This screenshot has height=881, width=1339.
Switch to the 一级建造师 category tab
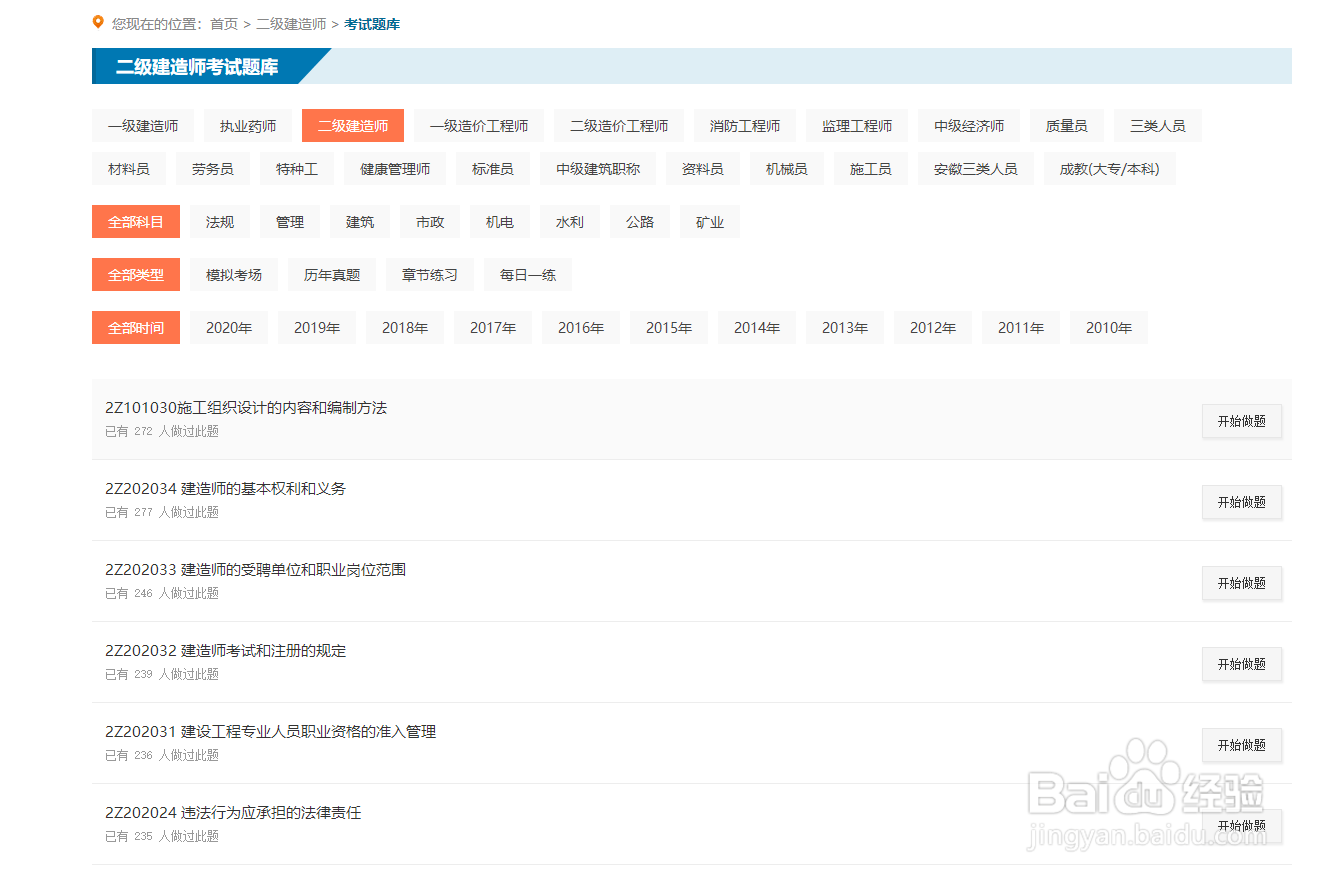[x=142, y=125]
